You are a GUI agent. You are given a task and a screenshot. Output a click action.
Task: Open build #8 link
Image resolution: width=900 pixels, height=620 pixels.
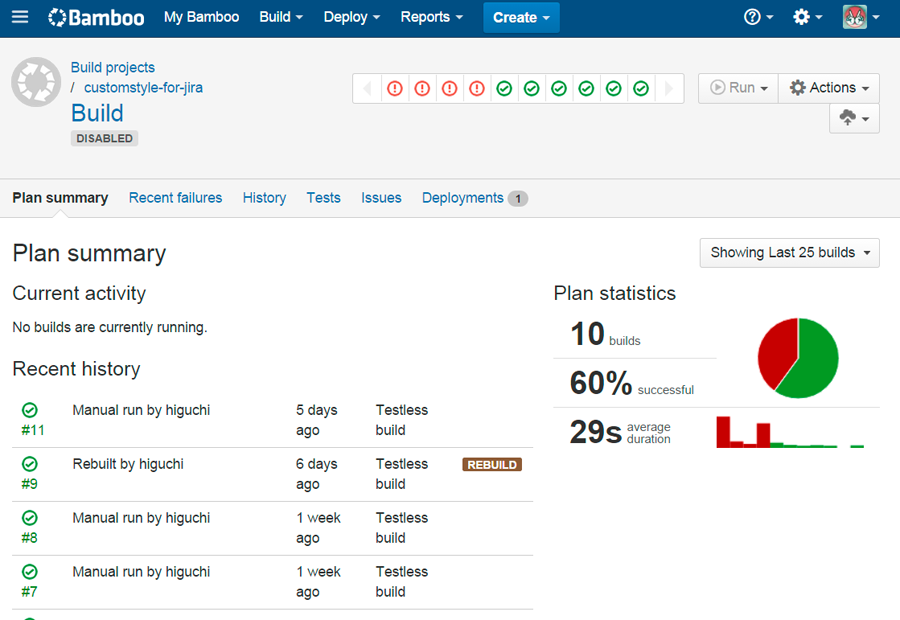pyautogui.click(x=29, y=538)
